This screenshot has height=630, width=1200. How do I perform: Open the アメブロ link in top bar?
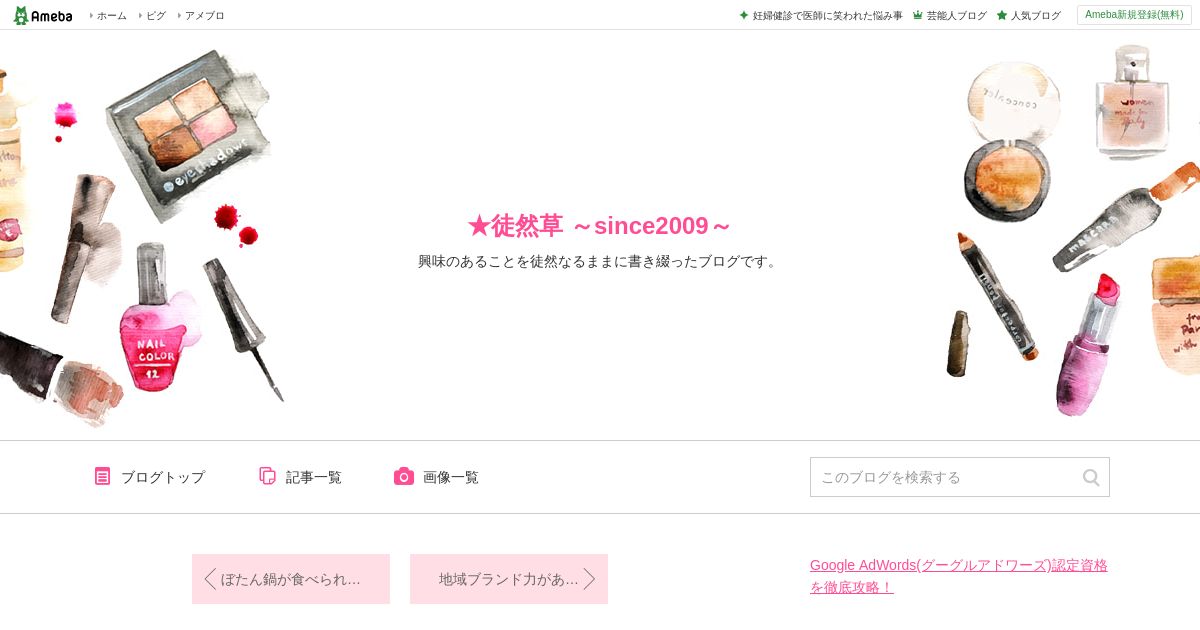pyautogui.click(x=204, y=15)
